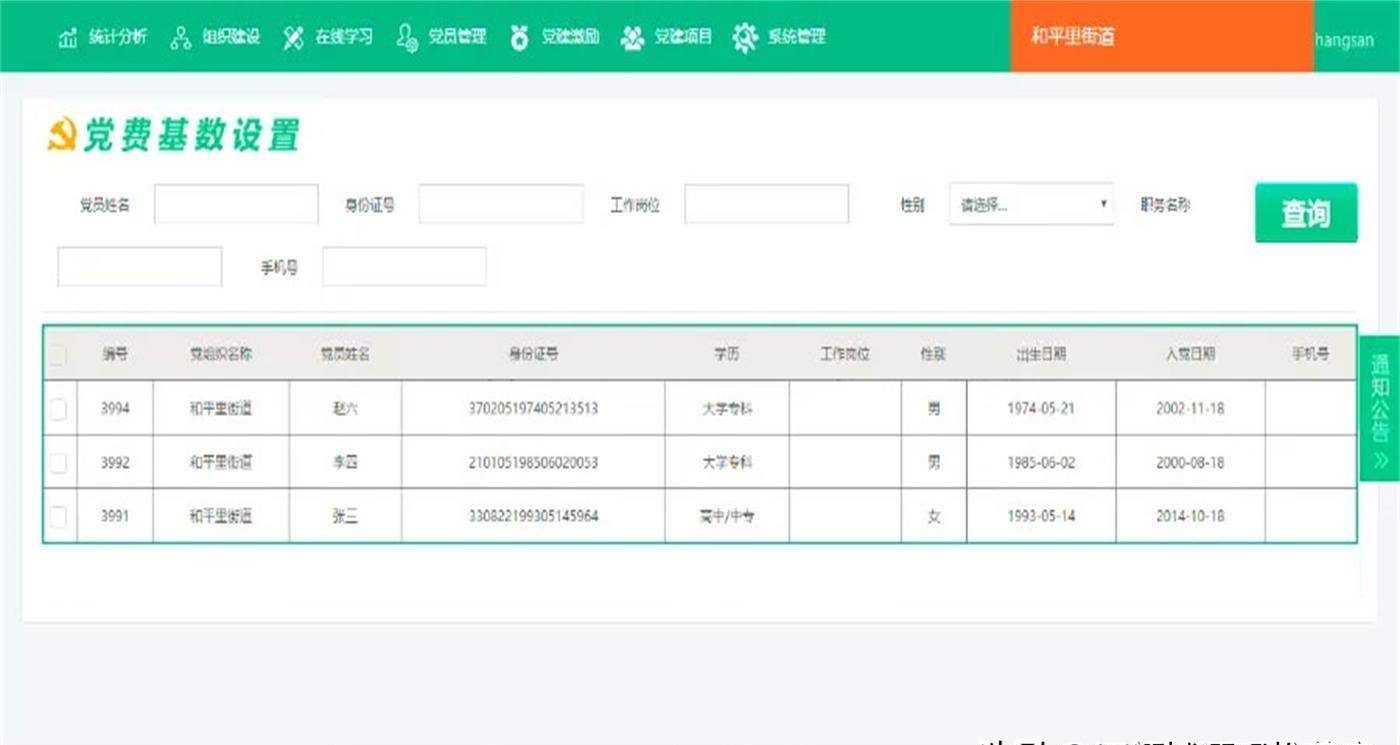Viewport: 1400px width, 745px height.
Task: Click the 党建项目 group icon
Action: click(x=632, y=38)
